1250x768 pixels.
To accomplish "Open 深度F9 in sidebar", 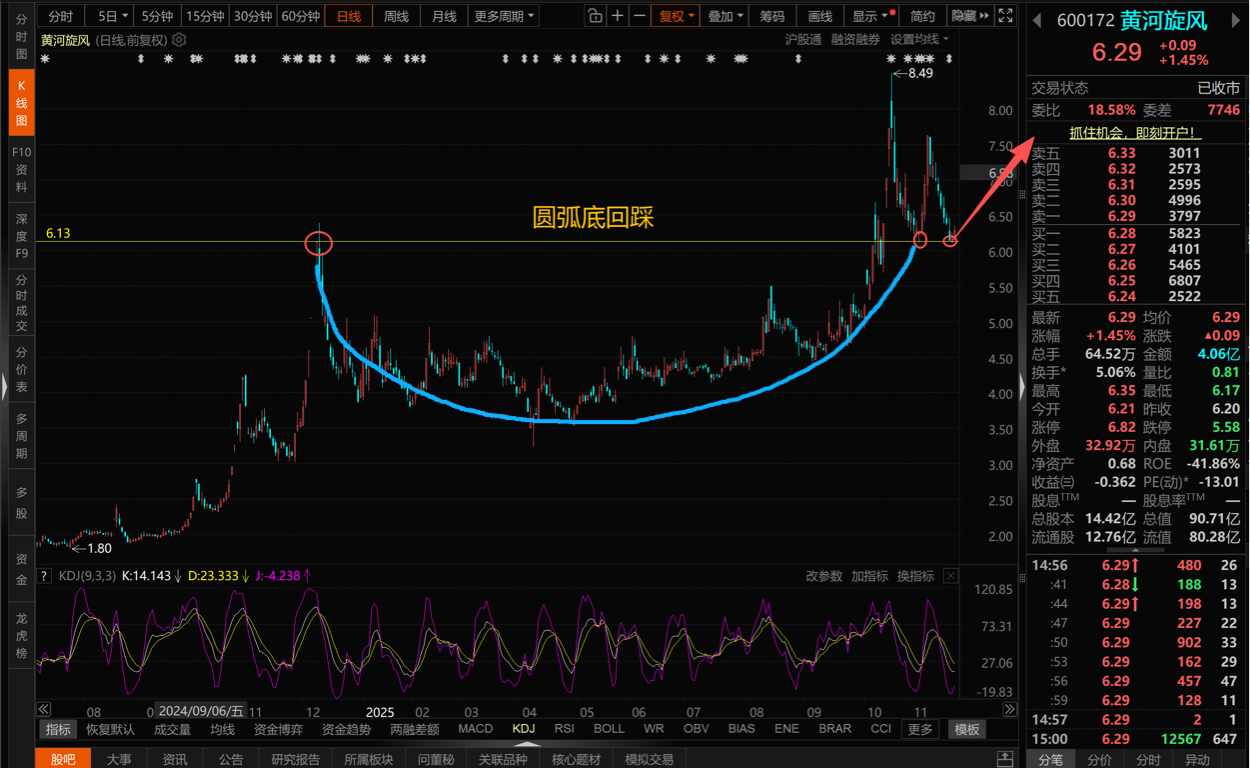I will [21, 236].
